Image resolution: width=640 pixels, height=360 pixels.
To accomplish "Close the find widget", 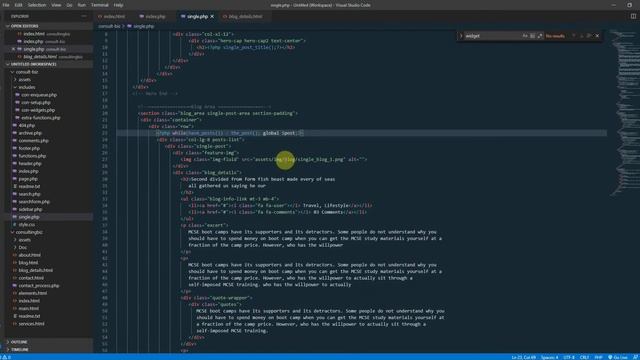I will 597,36.
